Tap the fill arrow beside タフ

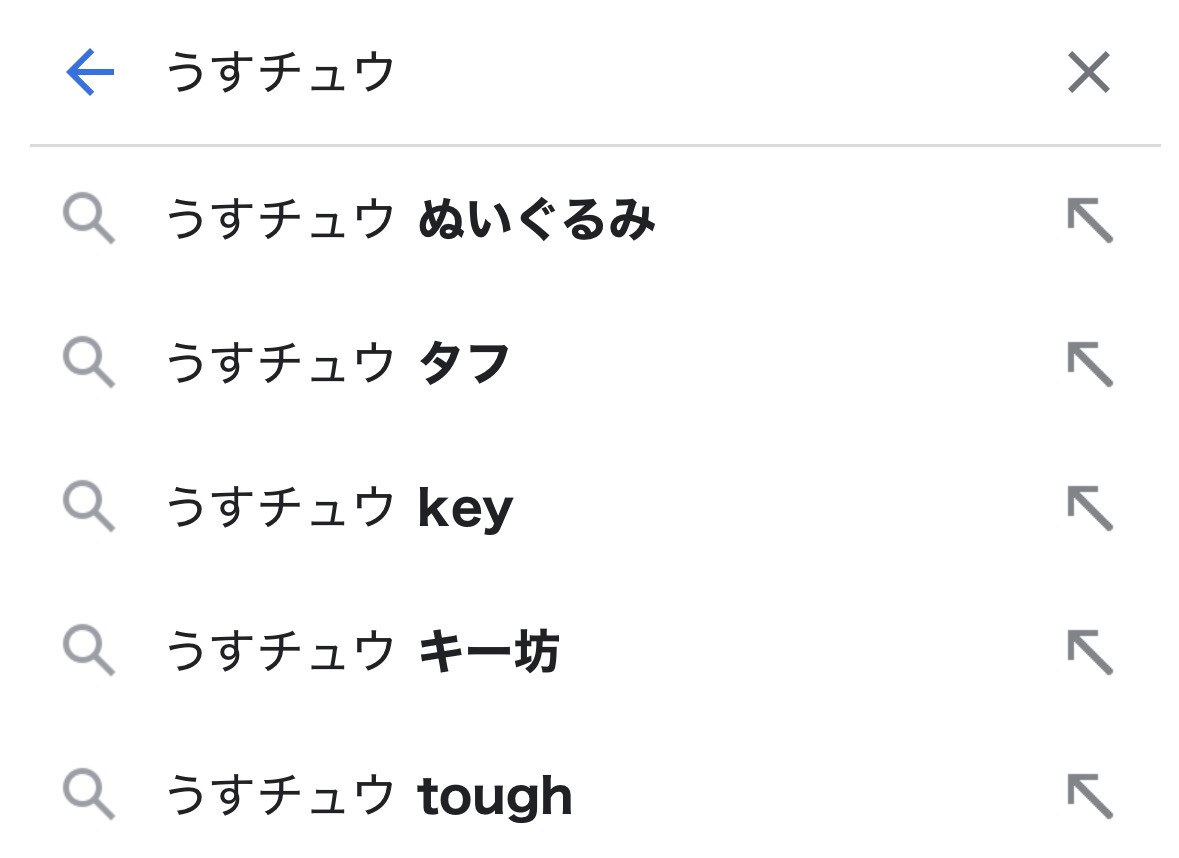[x=1089, y=364]
